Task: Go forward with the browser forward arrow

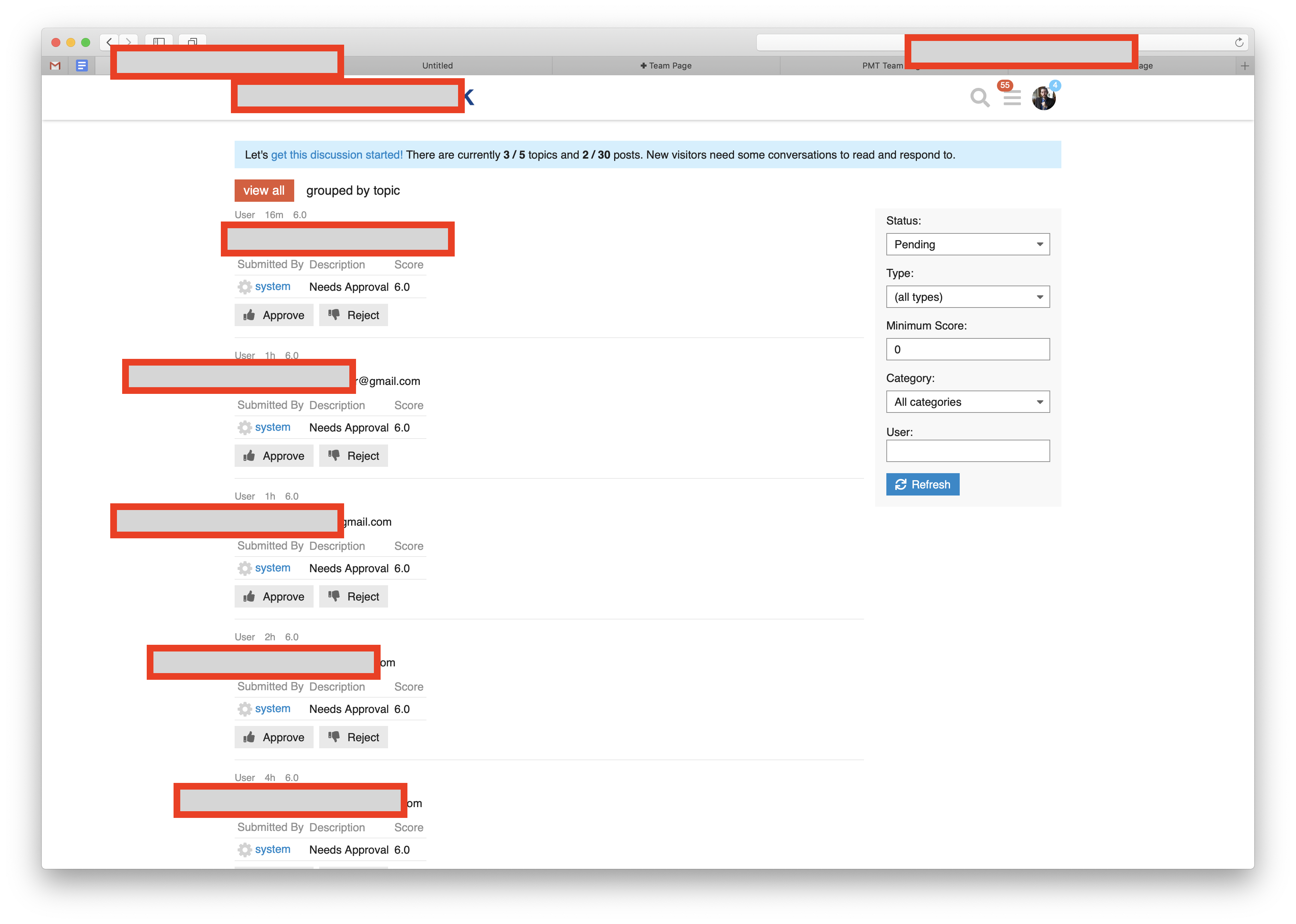Action: click(x=128, y=42)
